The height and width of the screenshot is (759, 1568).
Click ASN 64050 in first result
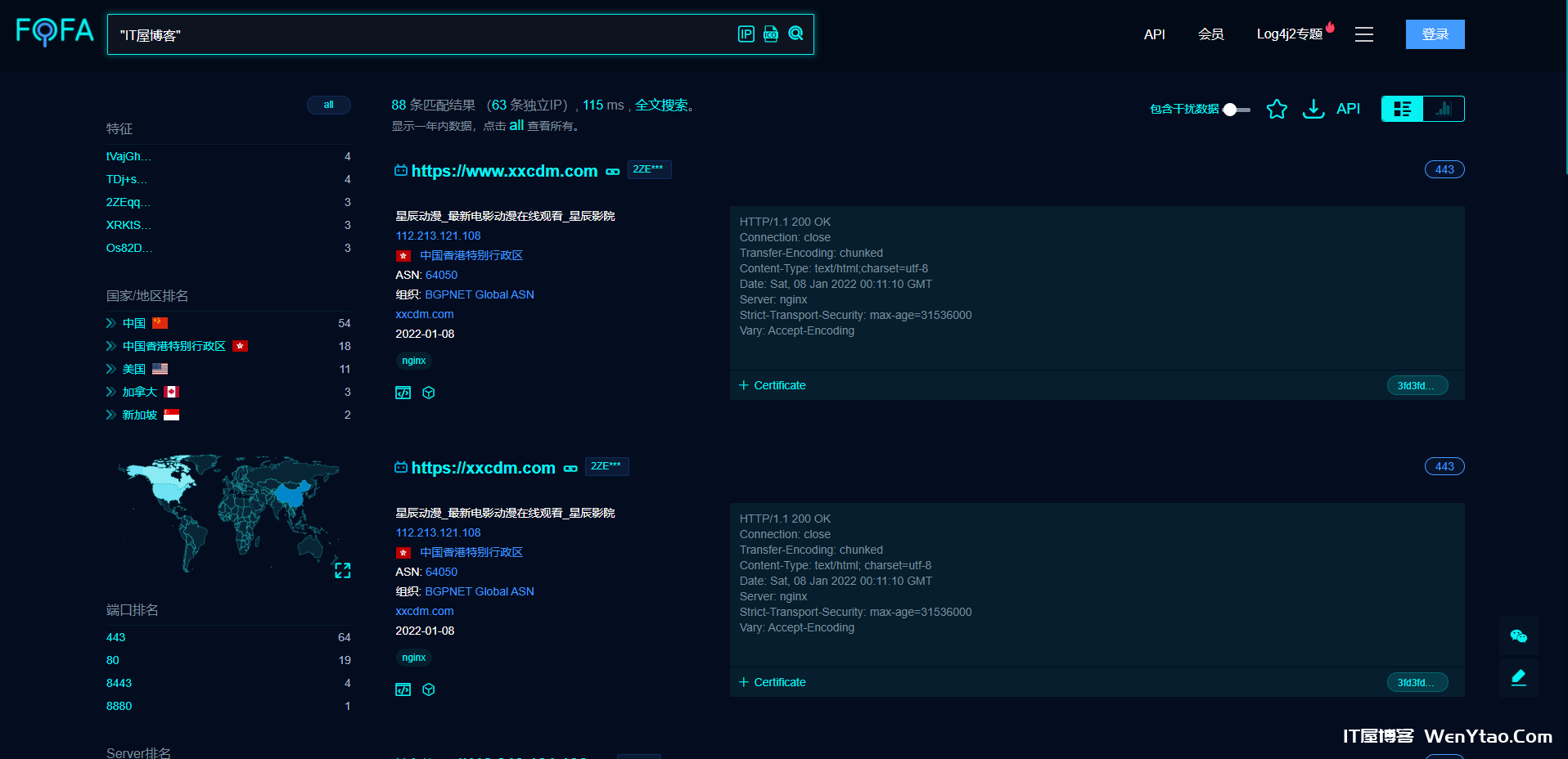441,275
